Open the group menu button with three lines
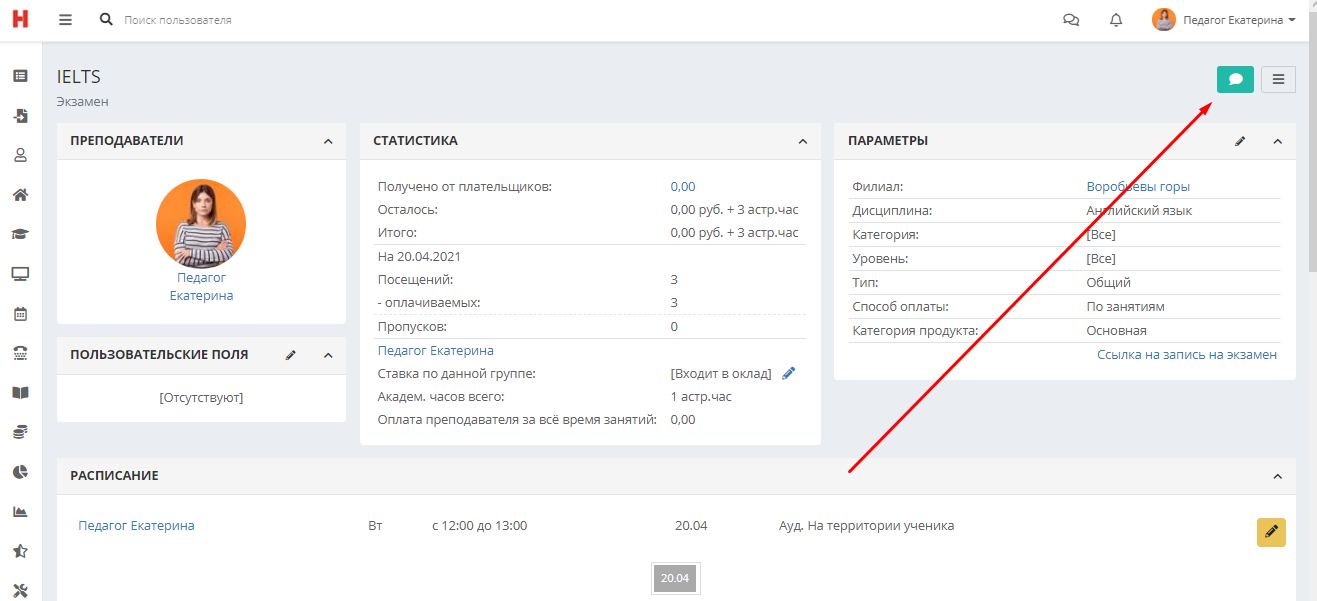Viewport: 1317px width, 601px height. click(1278, 79)
